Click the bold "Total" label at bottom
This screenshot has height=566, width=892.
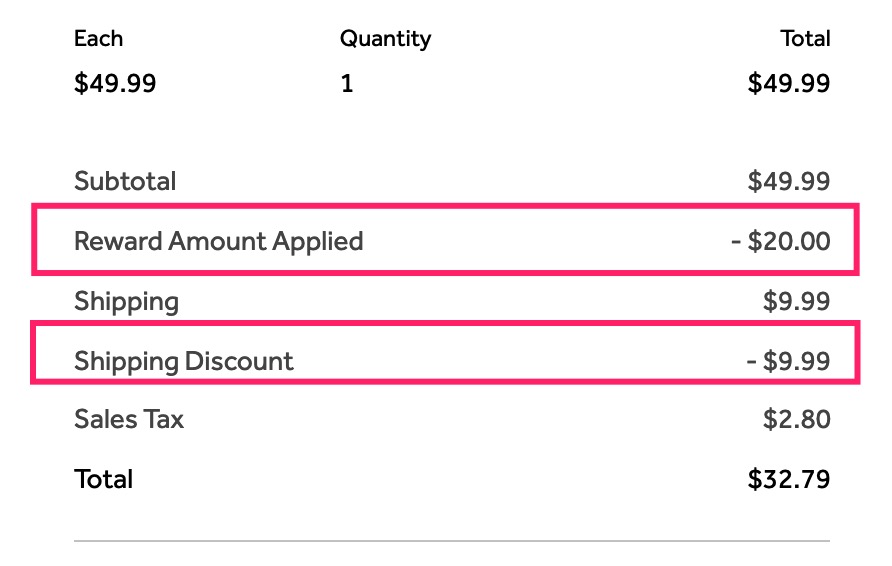point(103,479)
